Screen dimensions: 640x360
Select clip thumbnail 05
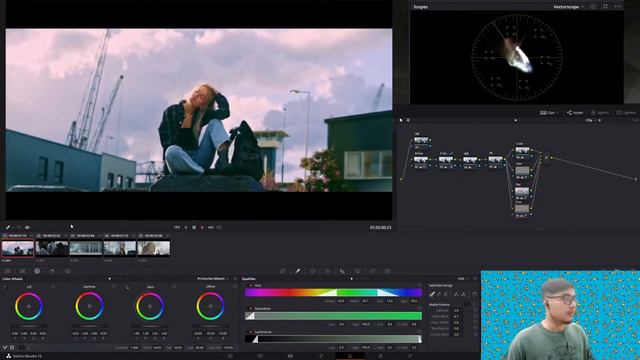[x=153, y=248]
